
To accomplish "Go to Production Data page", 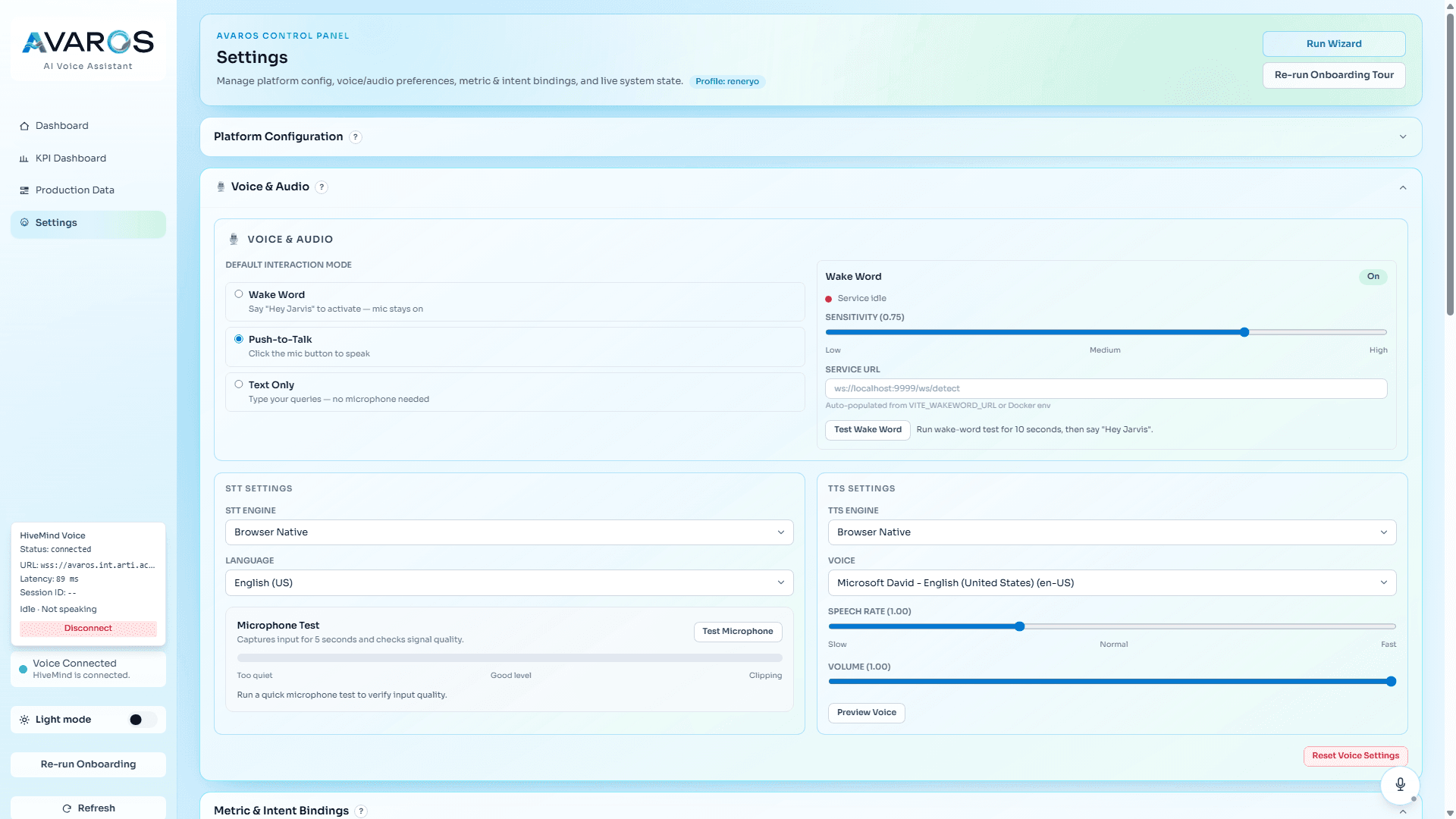I will 74,190.
